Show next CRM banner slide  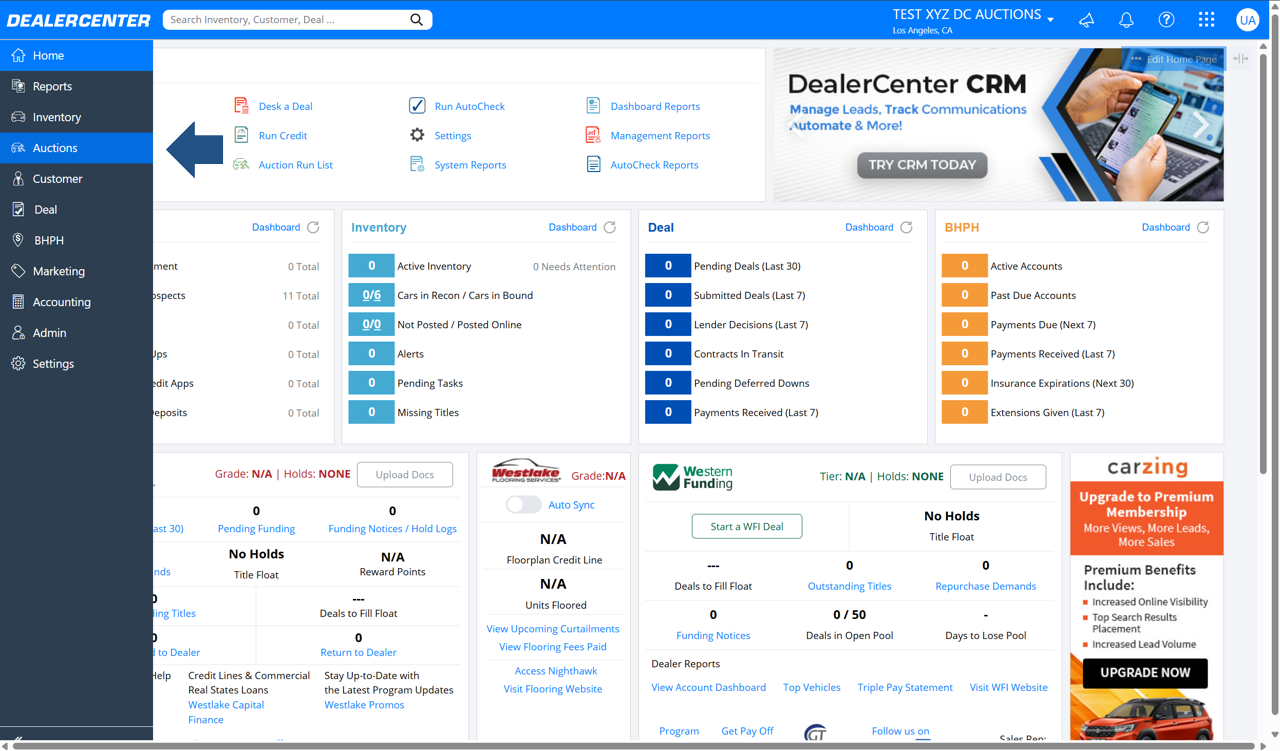[1201, 125]
